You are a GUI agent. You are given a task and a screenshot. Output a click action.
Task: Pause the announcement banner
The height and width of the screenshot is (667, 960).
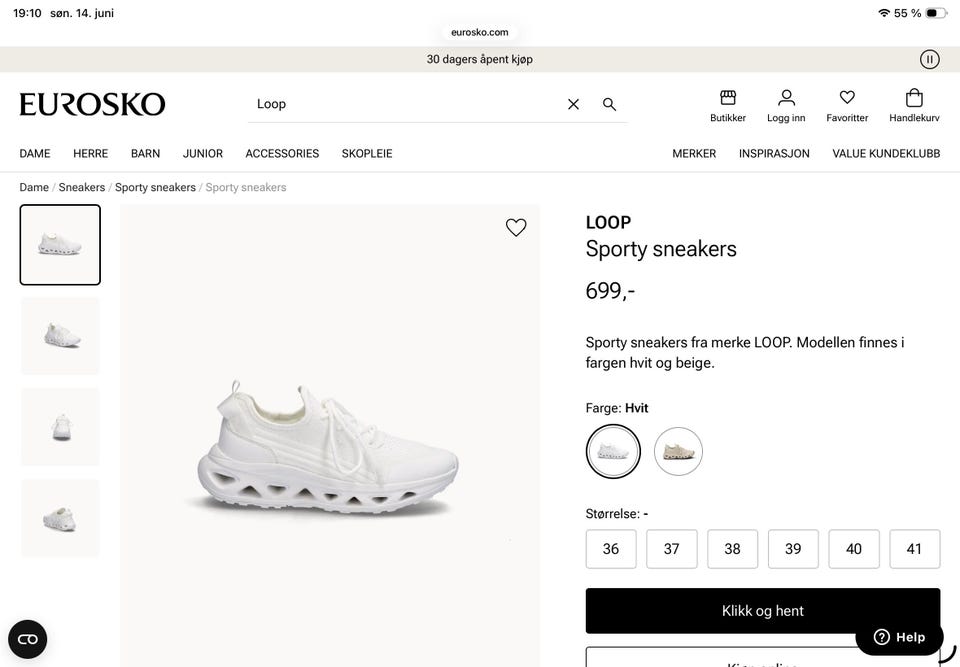(929, 59)
